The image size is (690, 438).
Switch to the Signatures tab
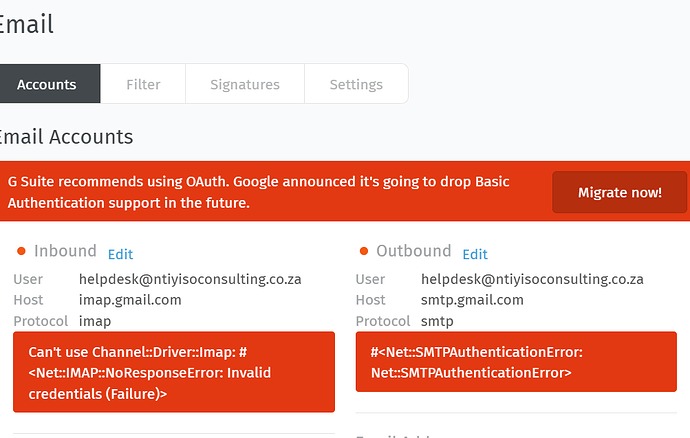(x=245, y=84)
